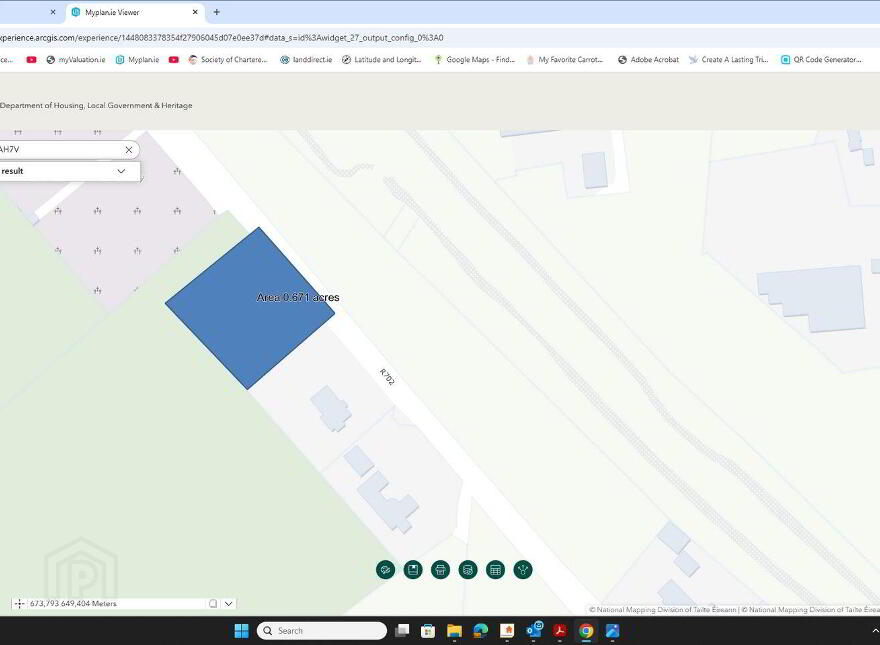
Task: Open Adobe Acrobat from the taskbar
Action: pyautogui.click(x=560, y=631)
